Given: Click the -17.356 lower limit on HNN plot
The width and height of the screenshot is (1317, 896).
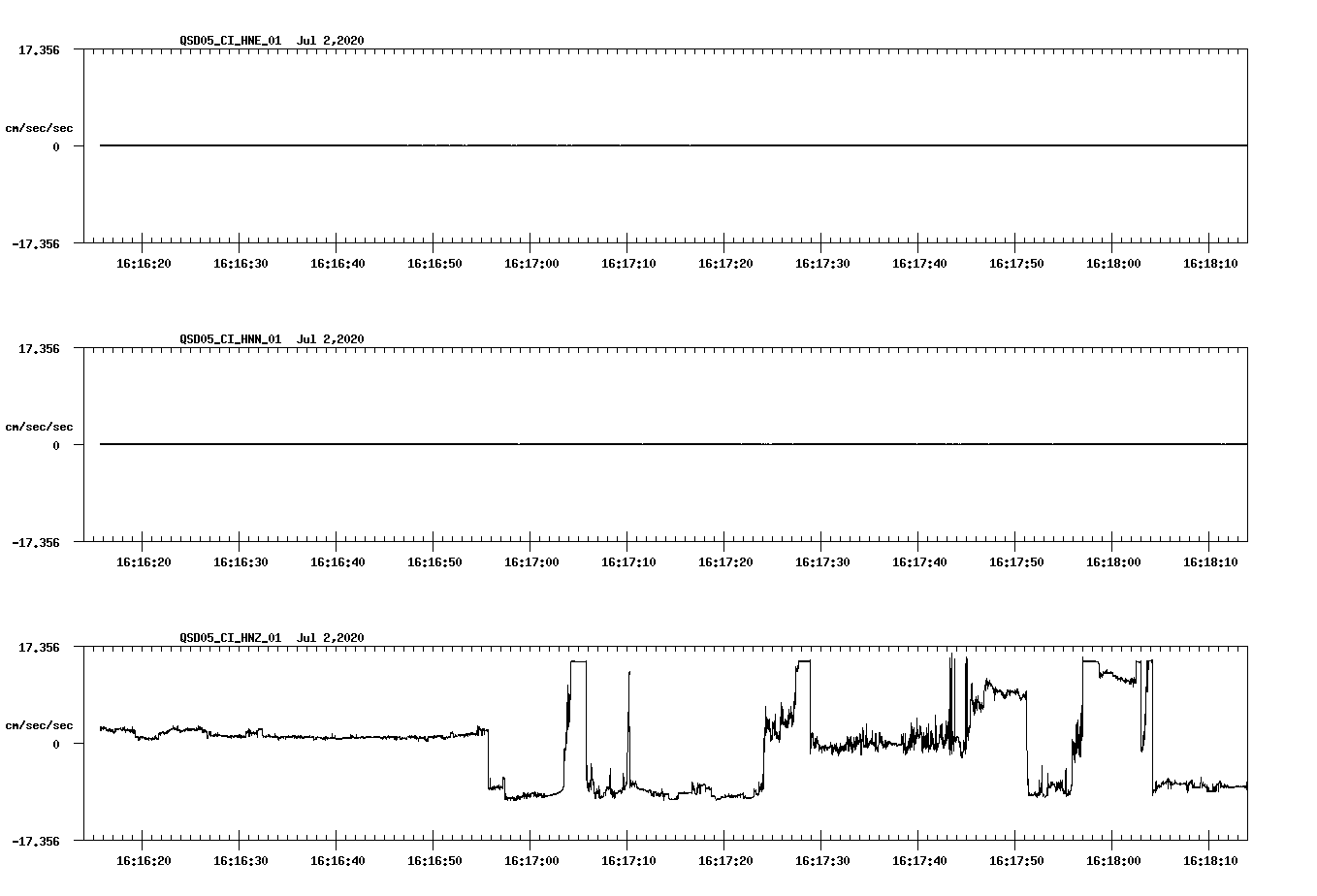Looking at the screenshot, I should (x=36, y=543).
